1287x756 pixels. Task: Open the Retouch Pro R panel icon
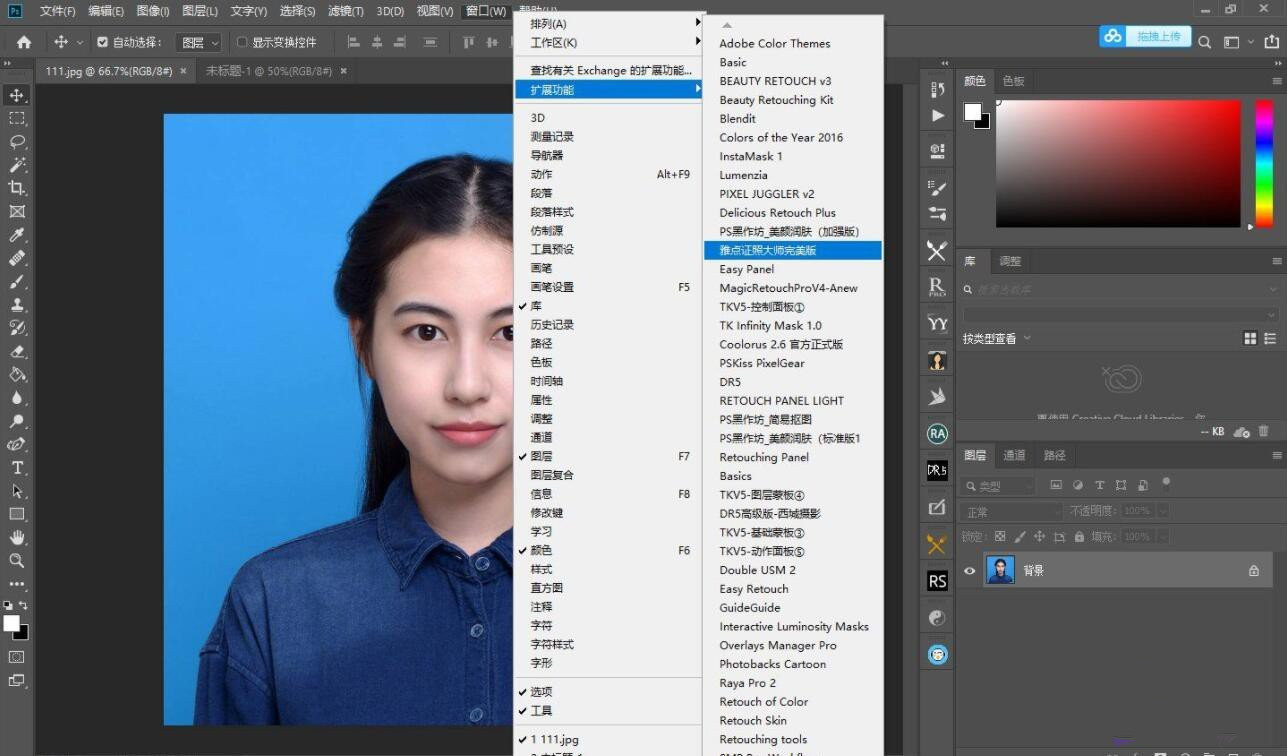click(x=937, y=287)
